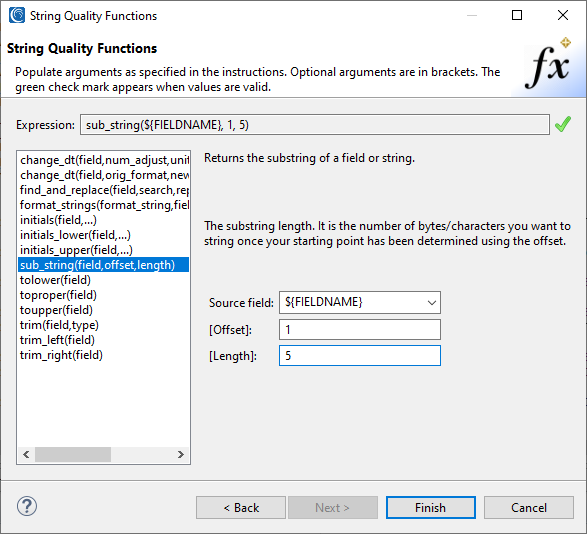Viewport: 587px width, 534px height.
Task: Click into the Length input field
Action: tap(360, 355)
